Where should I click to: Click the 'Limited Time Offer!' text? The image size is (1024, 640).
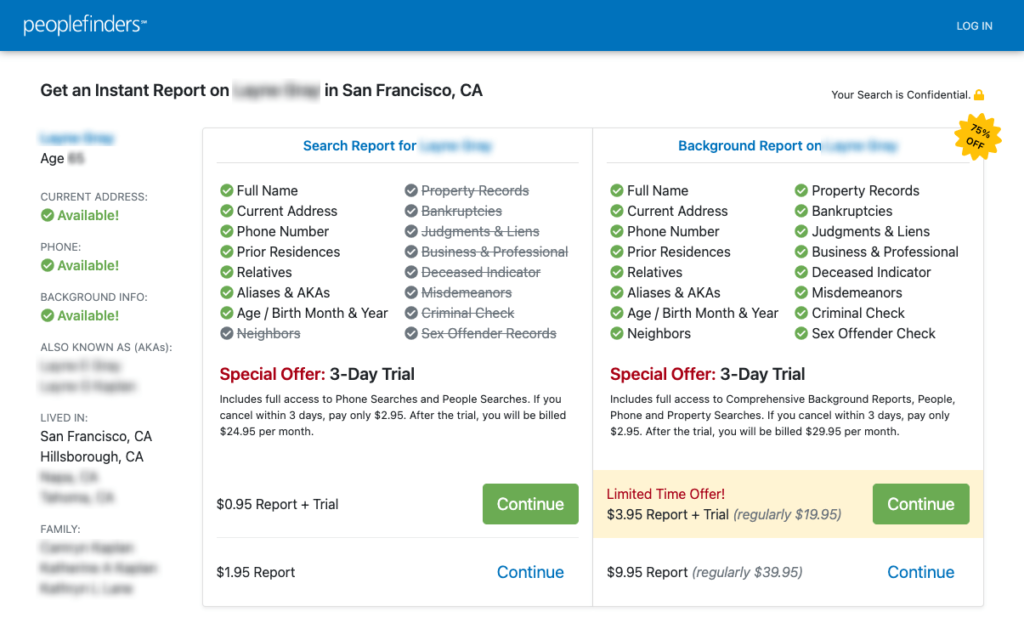[x=665, y=494]
